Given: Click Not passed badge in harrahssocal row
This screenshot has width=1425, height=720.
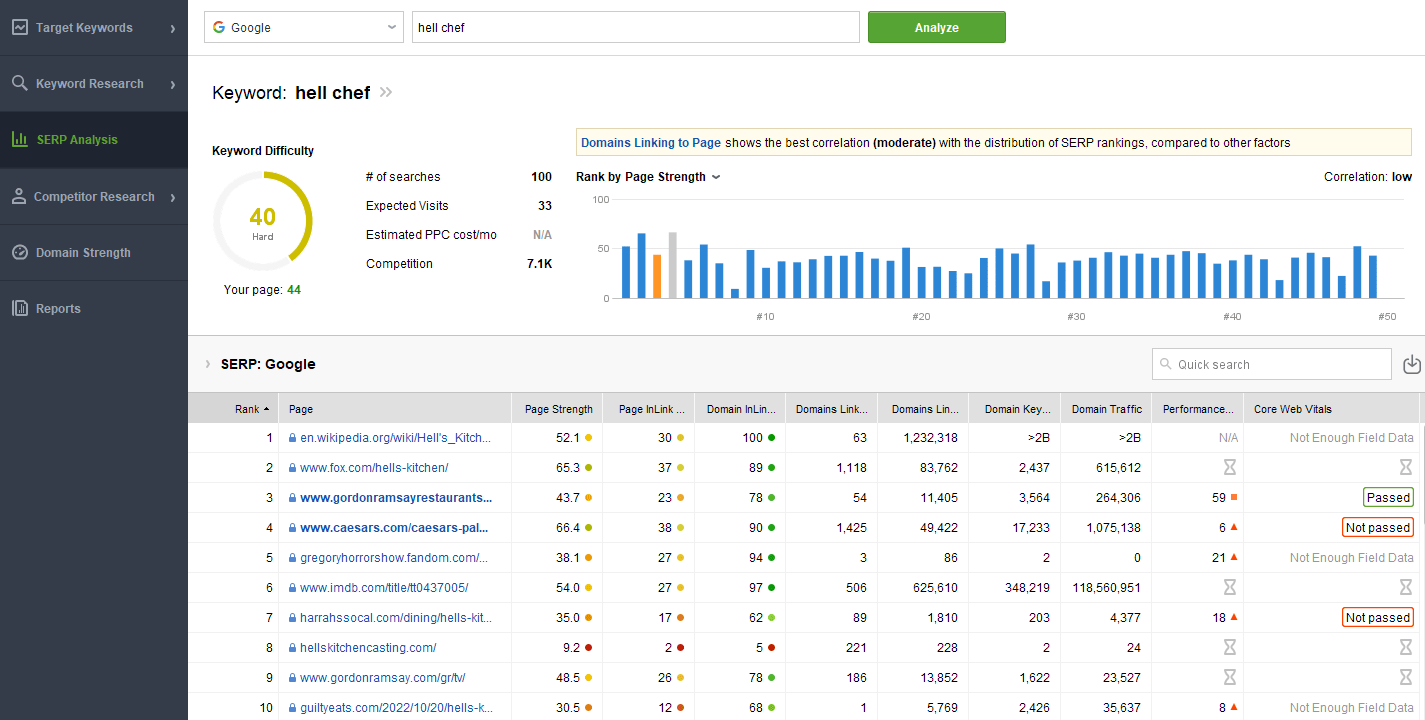Looking at the screenshot, I should 1377,618.
